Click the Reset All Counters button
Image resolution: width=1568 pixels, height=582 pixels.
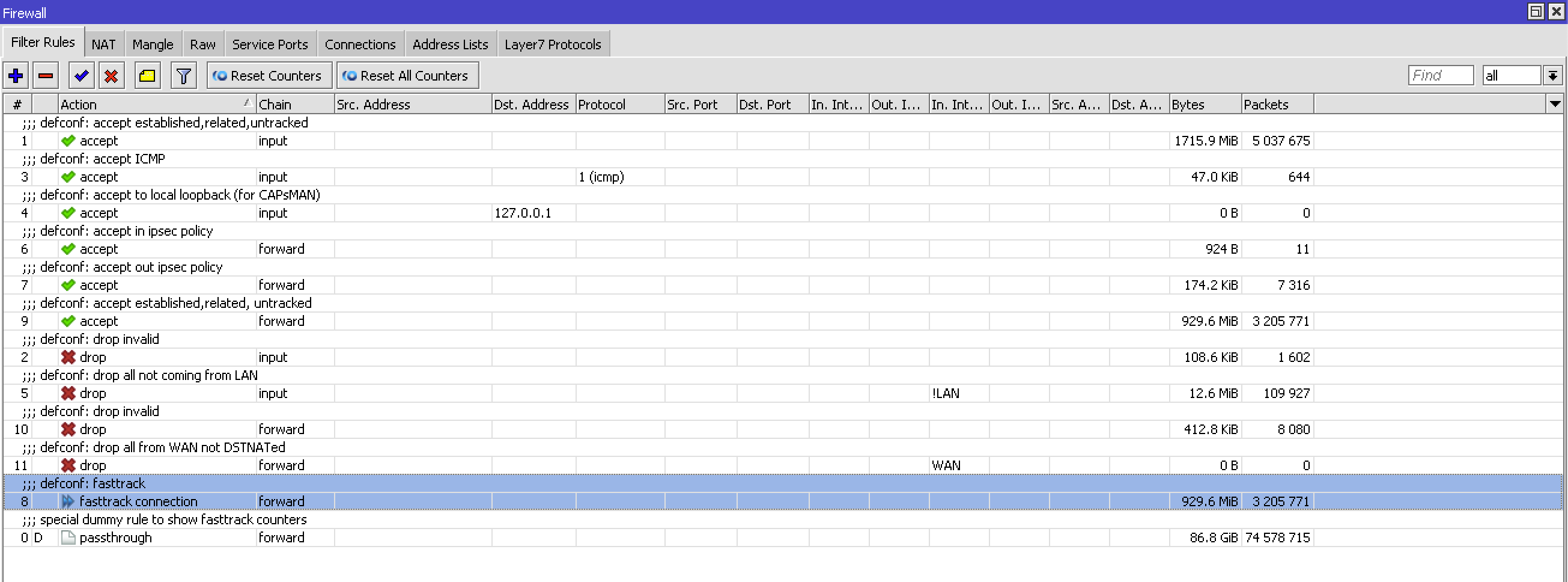[407, 75]
